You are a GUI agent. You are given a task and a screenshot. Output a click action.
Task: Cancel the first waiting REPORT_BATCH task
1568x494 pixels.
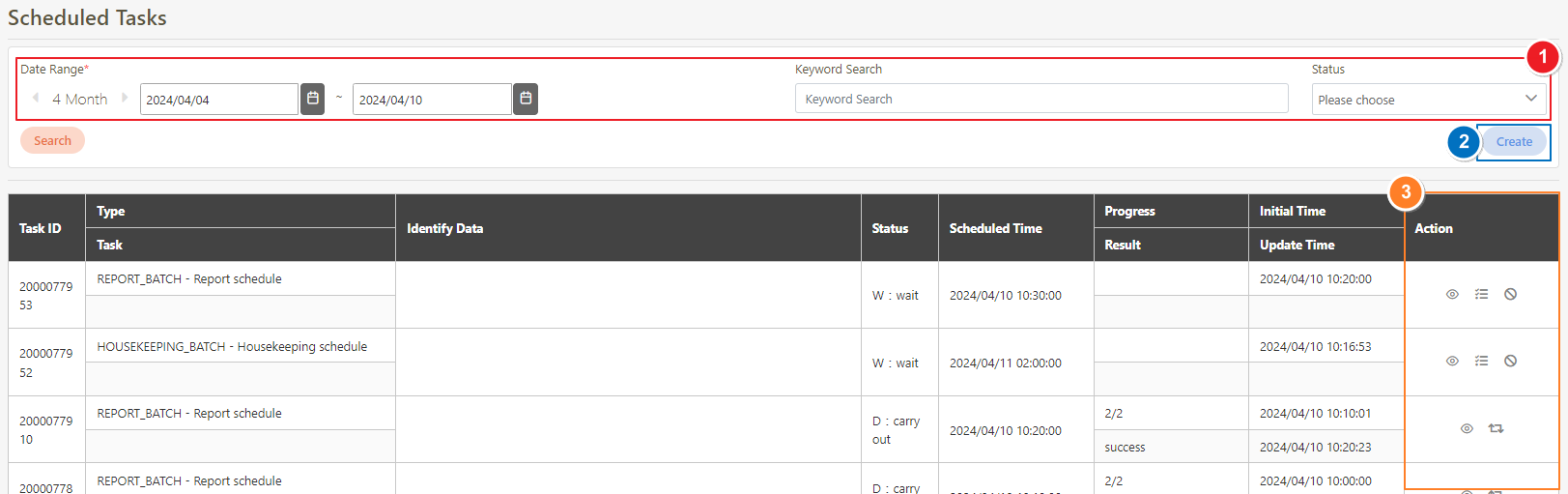1510,295
